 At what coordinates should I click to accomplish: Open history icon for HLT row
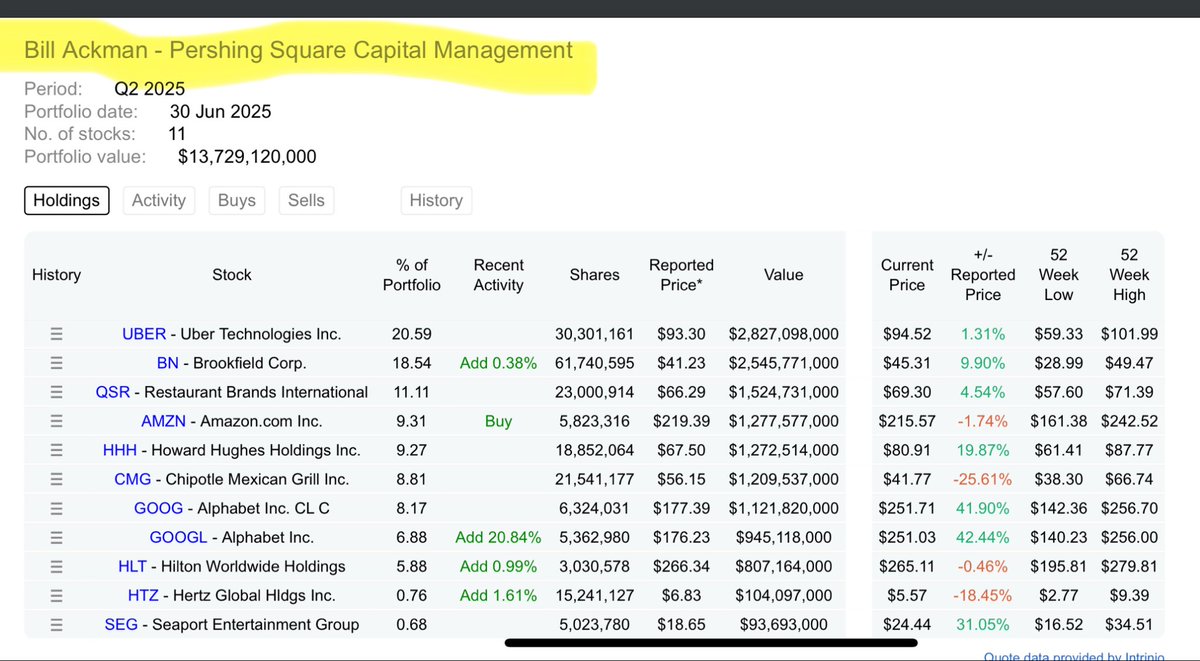click(57, 566)
